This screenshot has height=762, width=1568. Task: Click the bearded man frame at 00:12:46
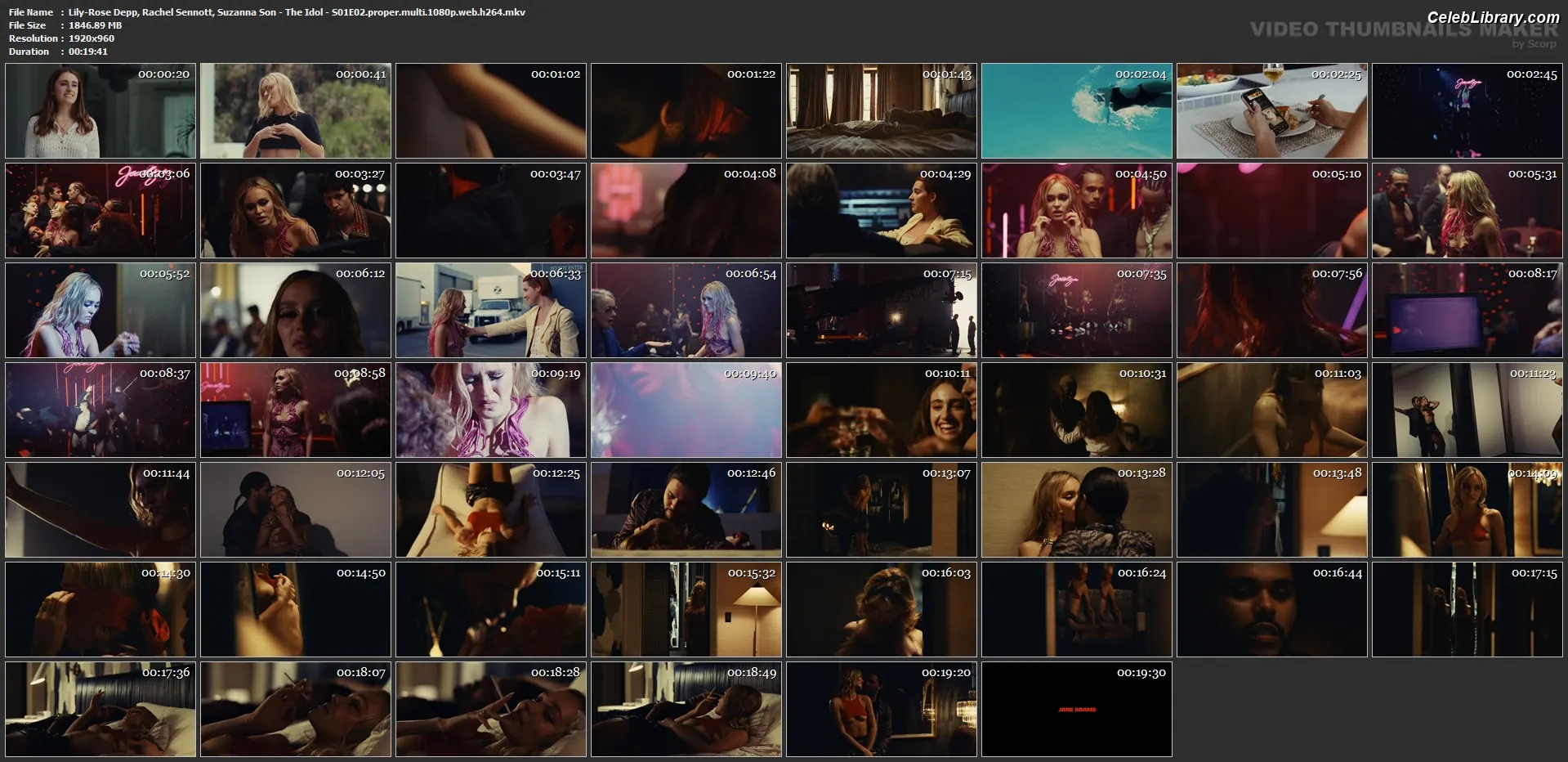click(686, 509)
